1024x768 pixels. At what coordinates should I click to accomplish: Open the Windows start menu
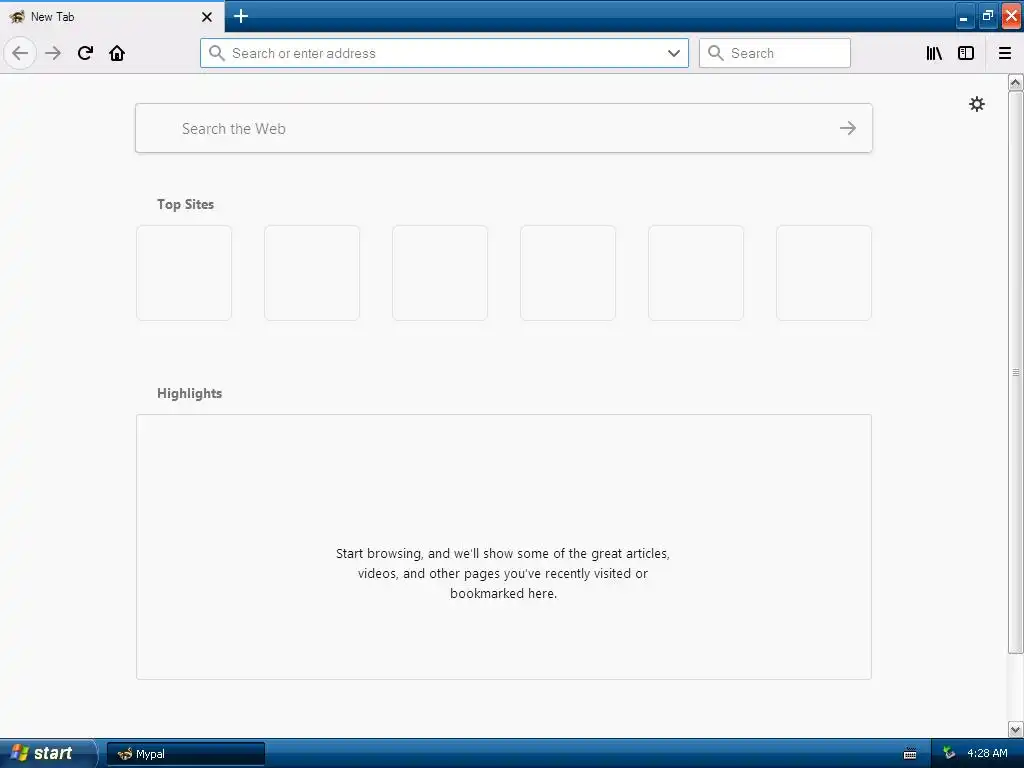click(47, 753)
